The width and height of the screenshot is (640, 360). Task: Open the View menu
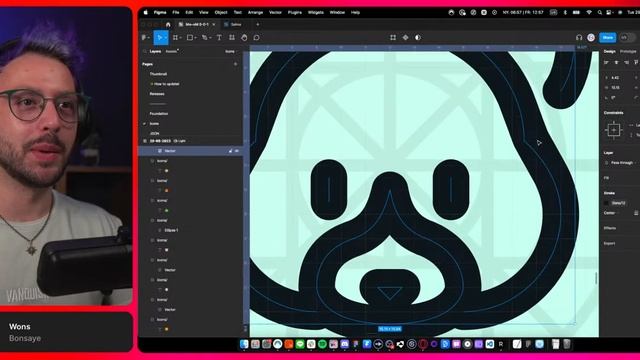204,13
